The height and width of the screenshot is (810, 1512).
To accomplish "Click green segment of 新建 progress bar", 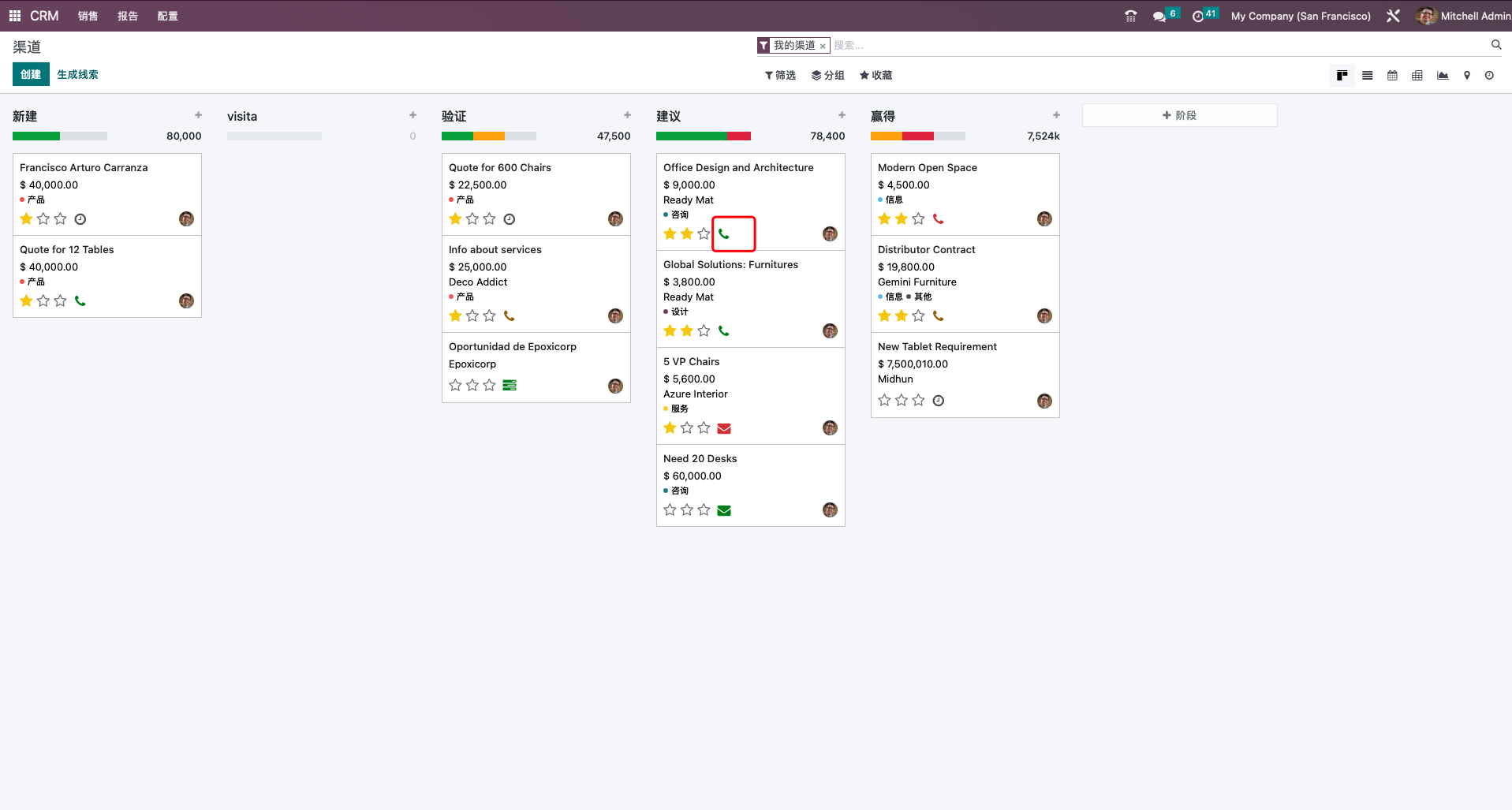I will click(x=36, y=136).
